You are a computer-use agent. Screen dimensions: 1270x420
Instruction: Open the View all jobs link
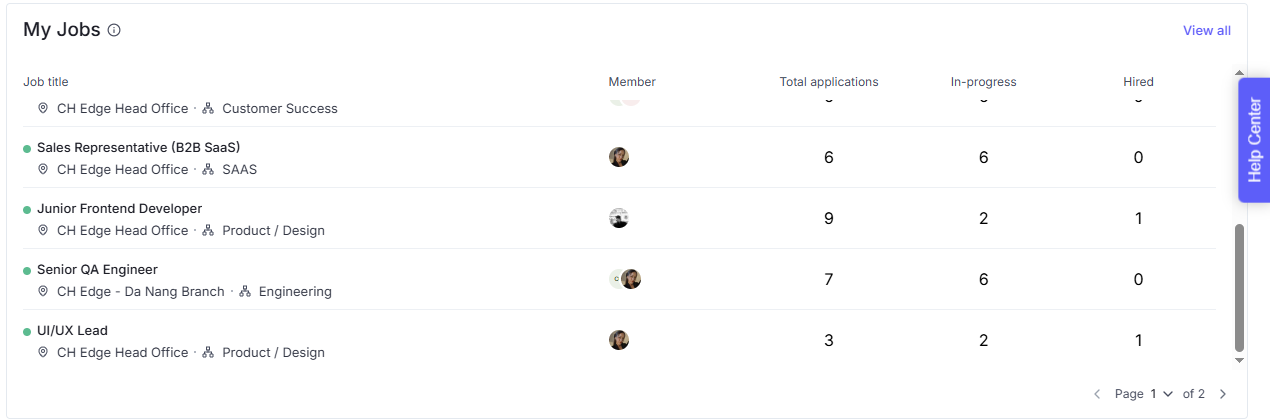point(1206,30)
